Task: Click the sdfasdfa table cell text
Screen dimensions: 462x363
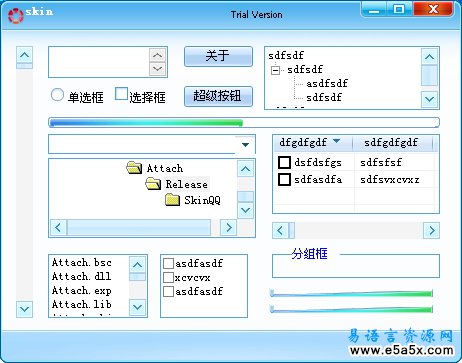Action: [x=318, y=180]
